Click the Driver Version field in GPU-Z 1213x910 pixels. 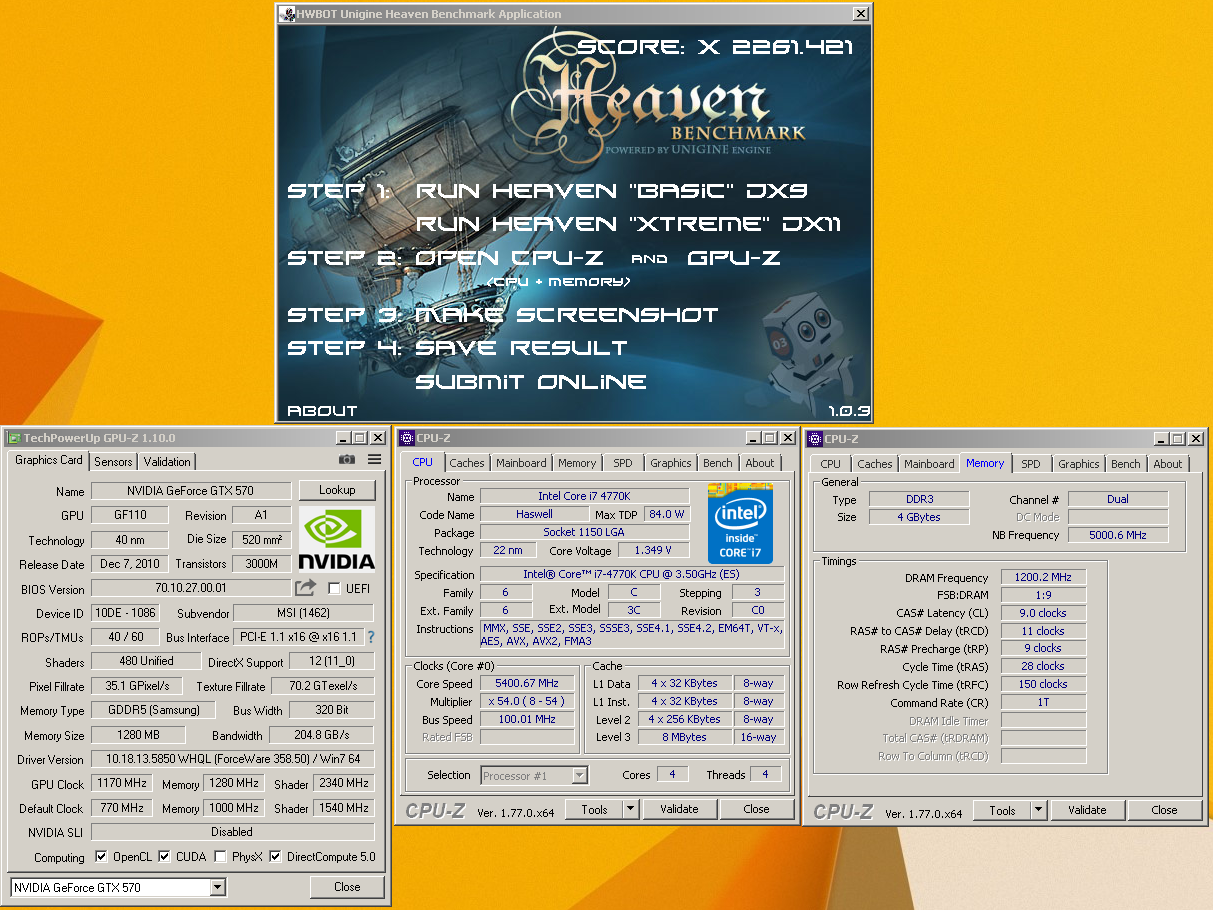tap(233, 759)
